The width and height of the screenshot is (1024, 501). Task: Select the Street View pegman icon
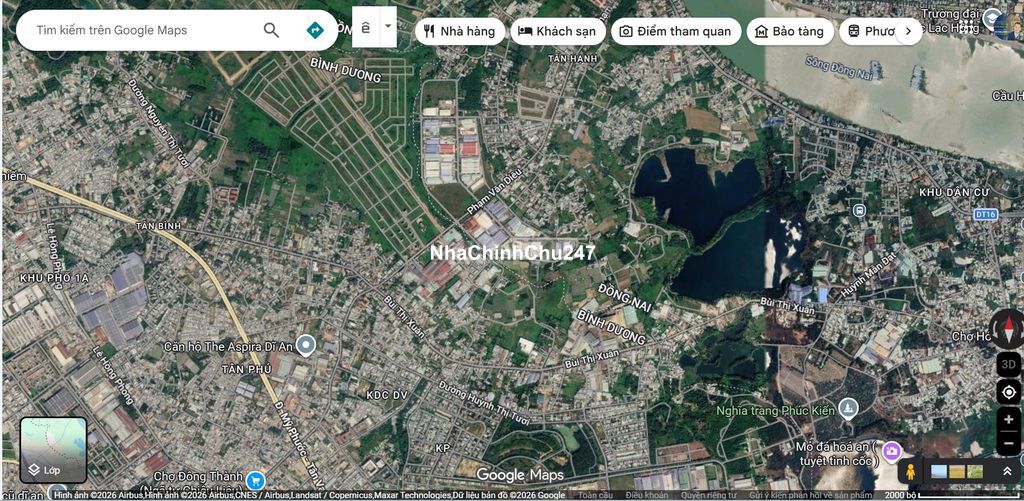point(910,472)
